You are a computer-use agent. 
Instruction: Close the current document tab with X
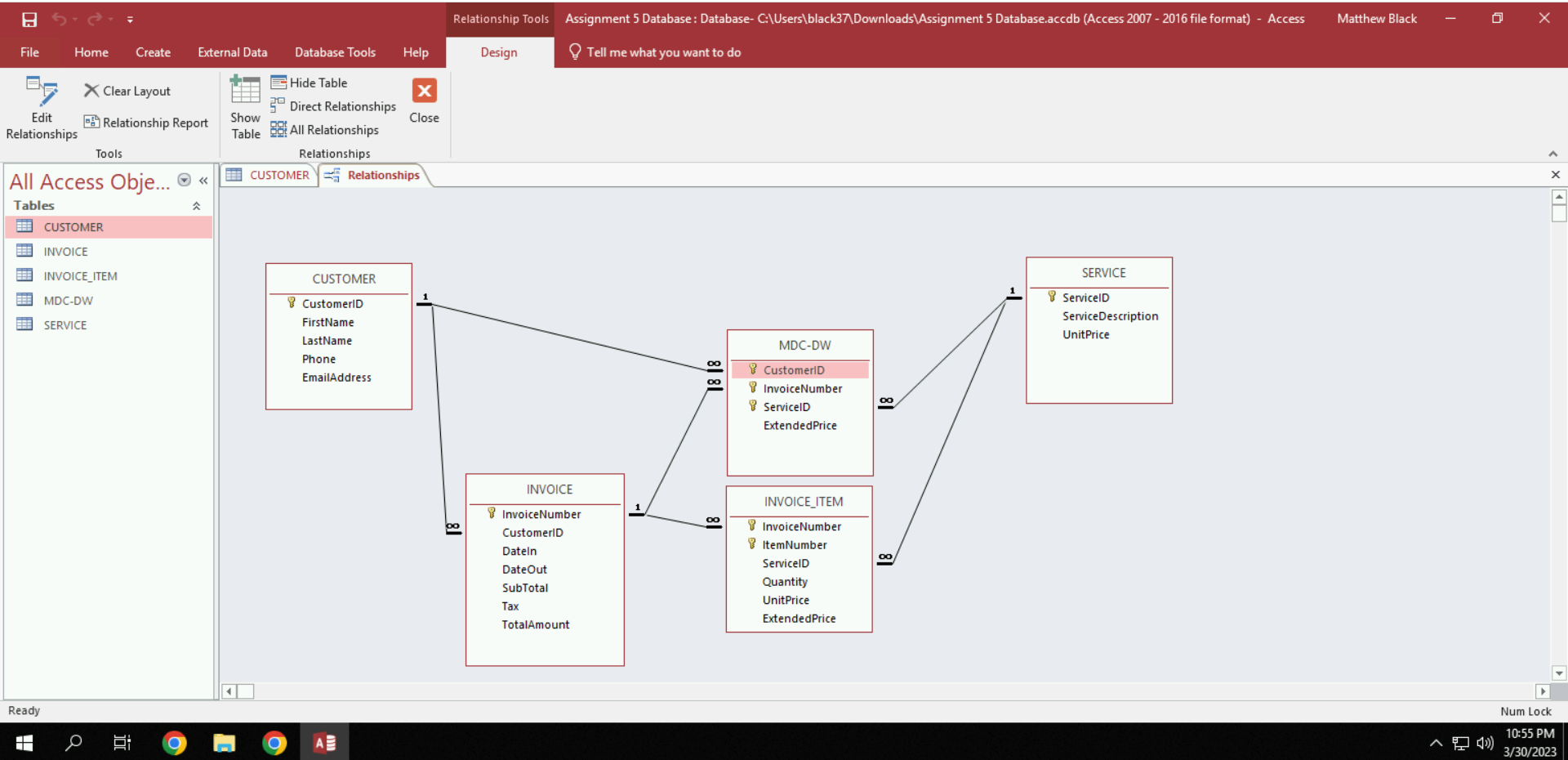coord(1555,175)
